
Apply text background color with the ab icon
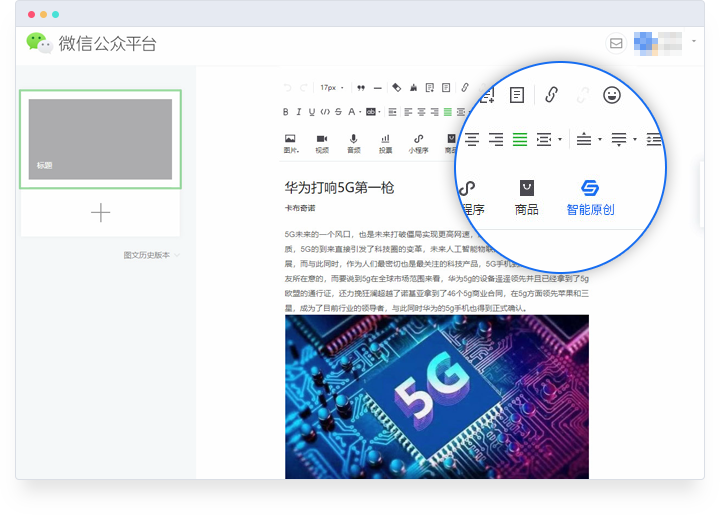pos(371,112)
